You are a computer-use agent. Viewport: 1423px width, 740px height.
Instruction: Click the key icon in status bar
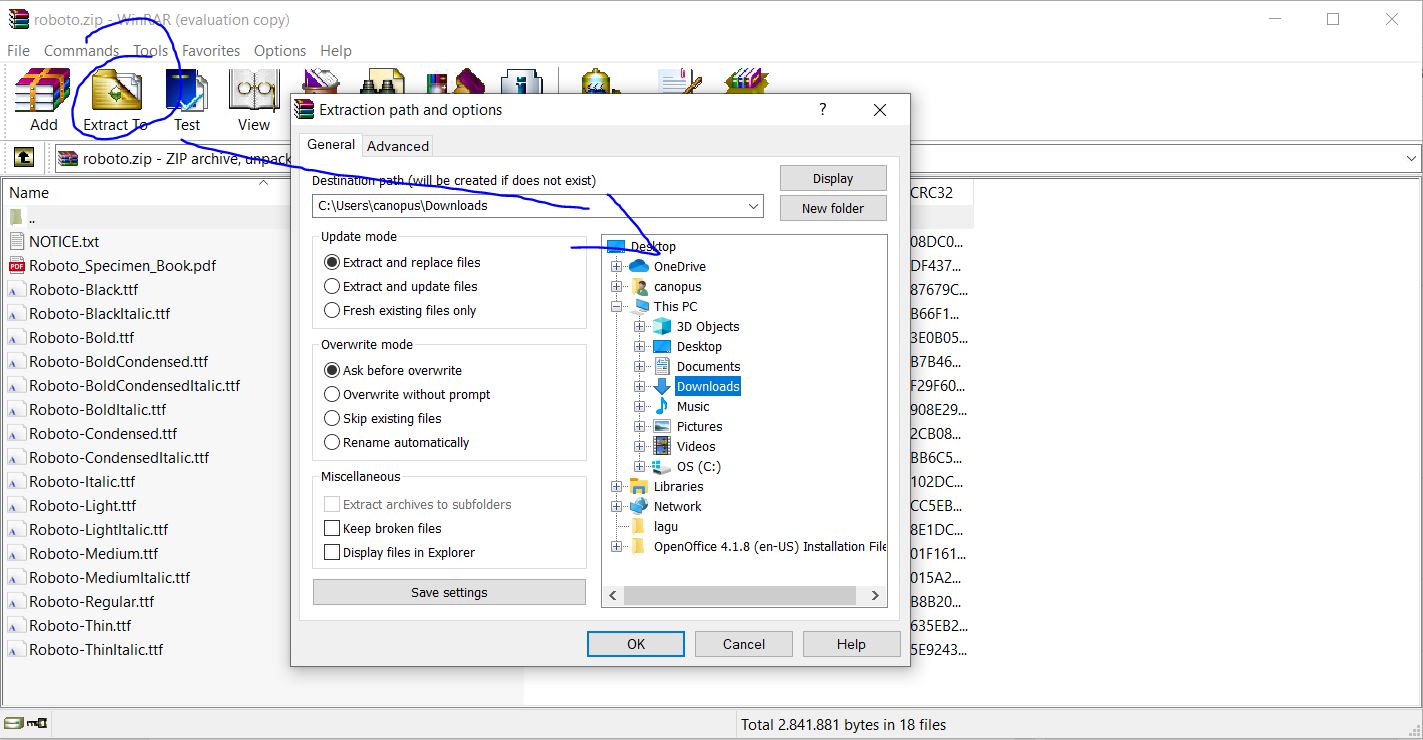pos(38,723)
